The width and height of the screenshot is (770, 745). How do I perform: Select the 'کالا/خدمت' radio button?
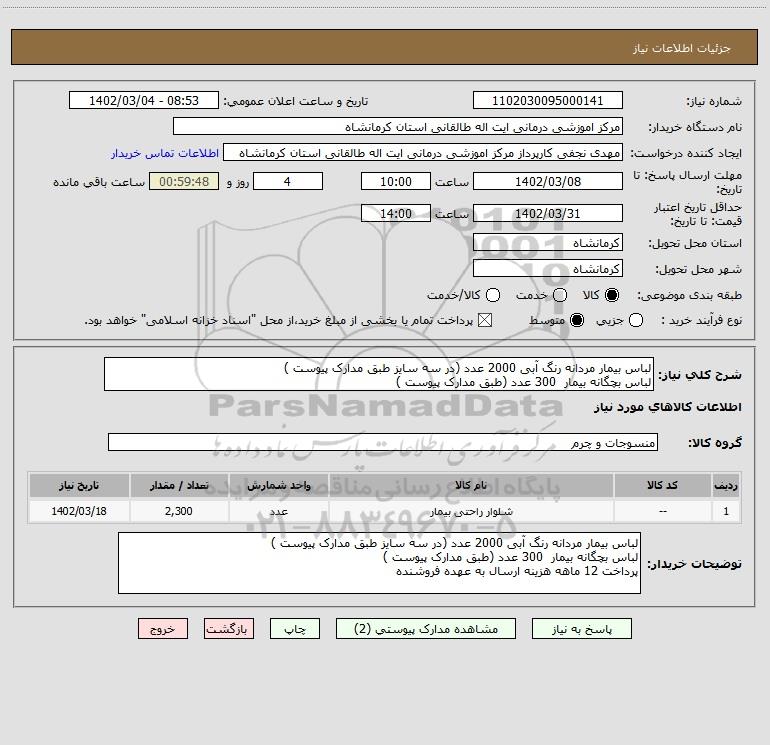(x=493, y=295)
